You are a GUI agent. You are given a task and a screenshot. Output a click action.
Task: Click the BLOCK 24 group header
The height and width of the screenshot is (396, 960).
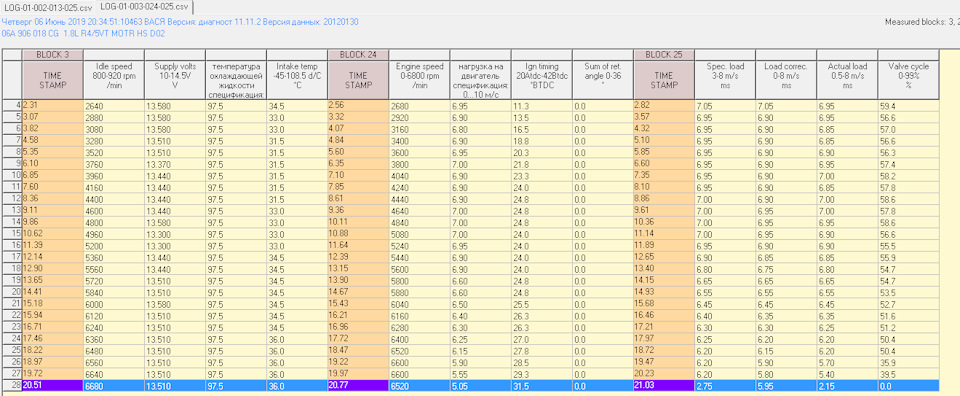[358, 54]
